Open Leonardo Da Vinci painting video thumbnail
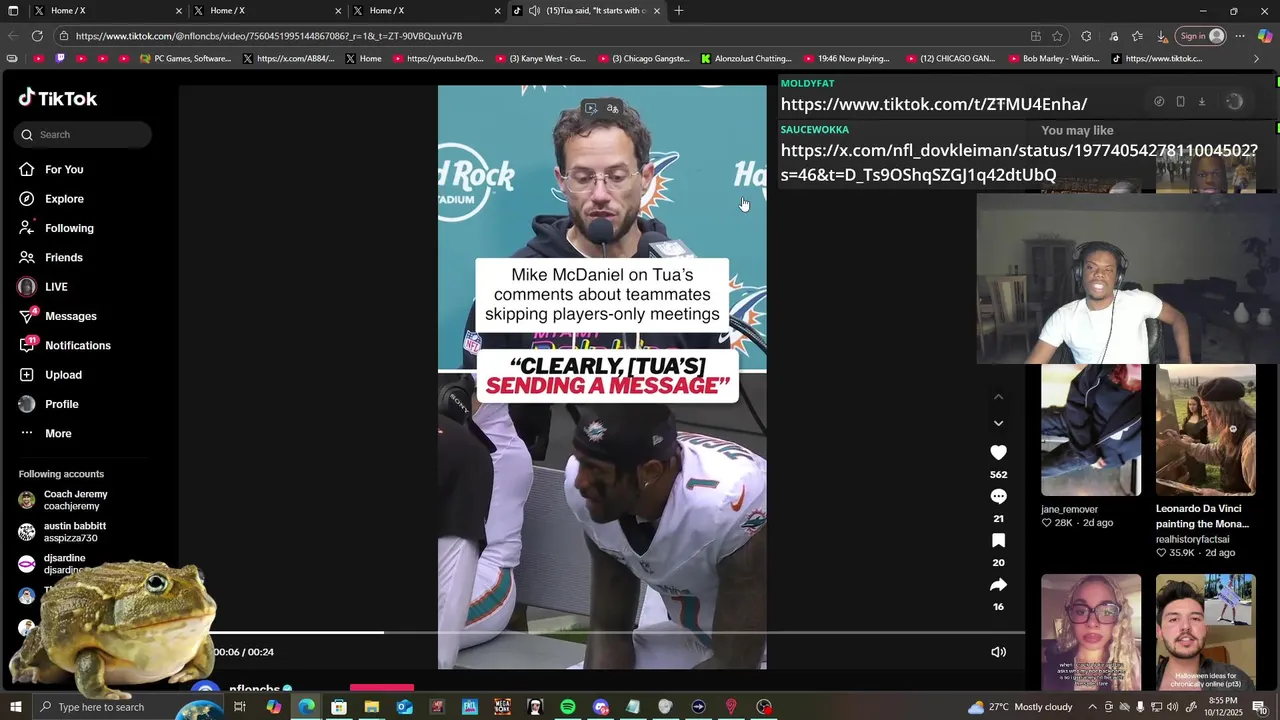 (x=1206, y=430)
